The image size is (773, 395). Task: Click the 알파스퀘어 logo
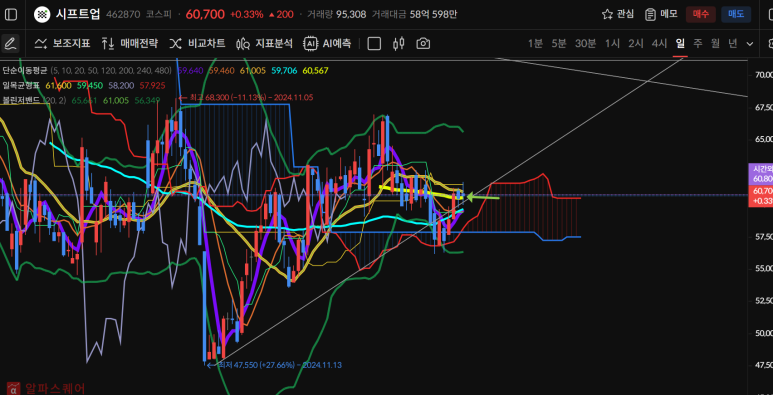47,388
